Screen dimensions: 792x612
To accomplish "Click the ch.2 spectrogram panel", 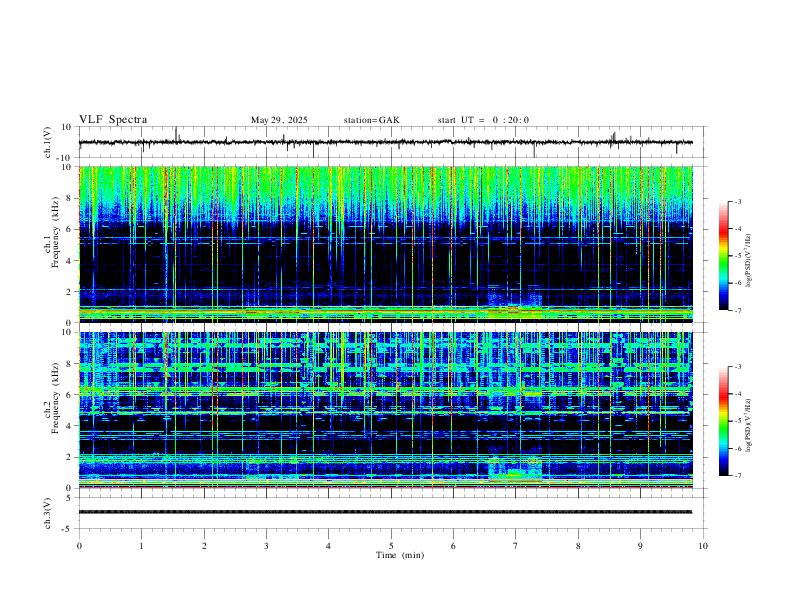I will [385, 410].
